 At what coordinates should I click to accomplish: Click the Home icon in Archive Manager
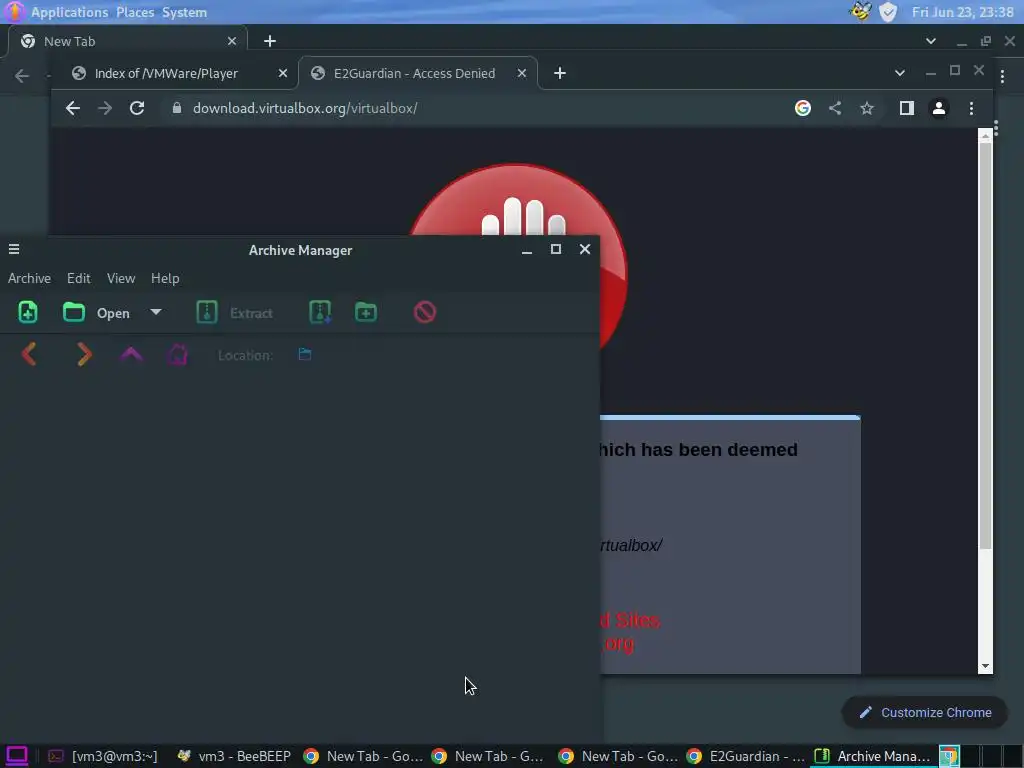point(177,355)
